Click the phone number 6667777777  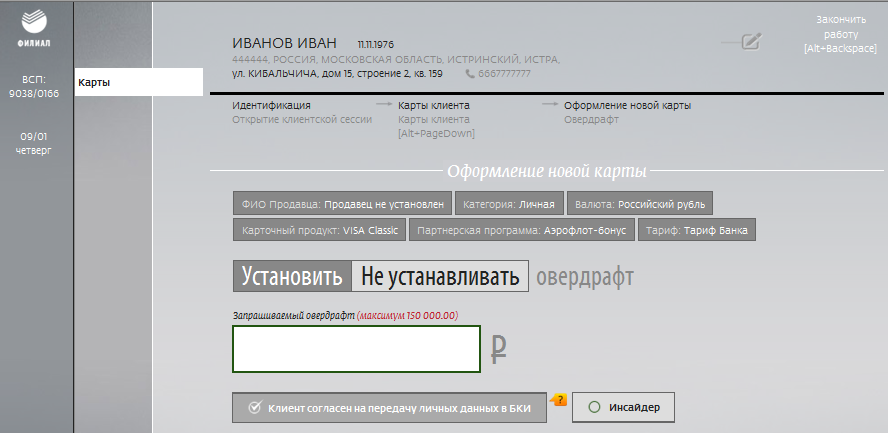click(505, 74)
